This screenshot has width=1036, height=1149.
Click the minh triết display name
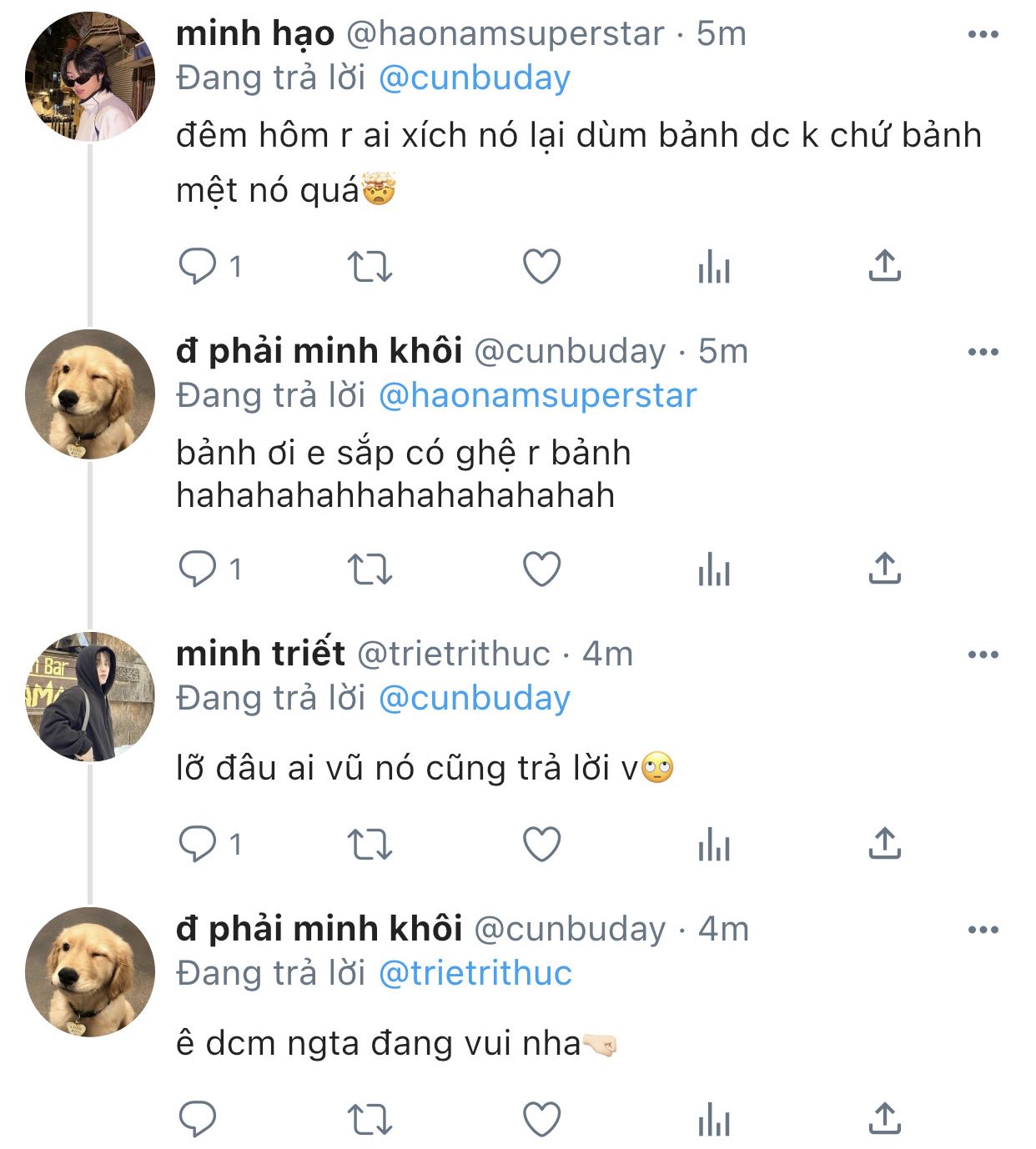point(260,654)
